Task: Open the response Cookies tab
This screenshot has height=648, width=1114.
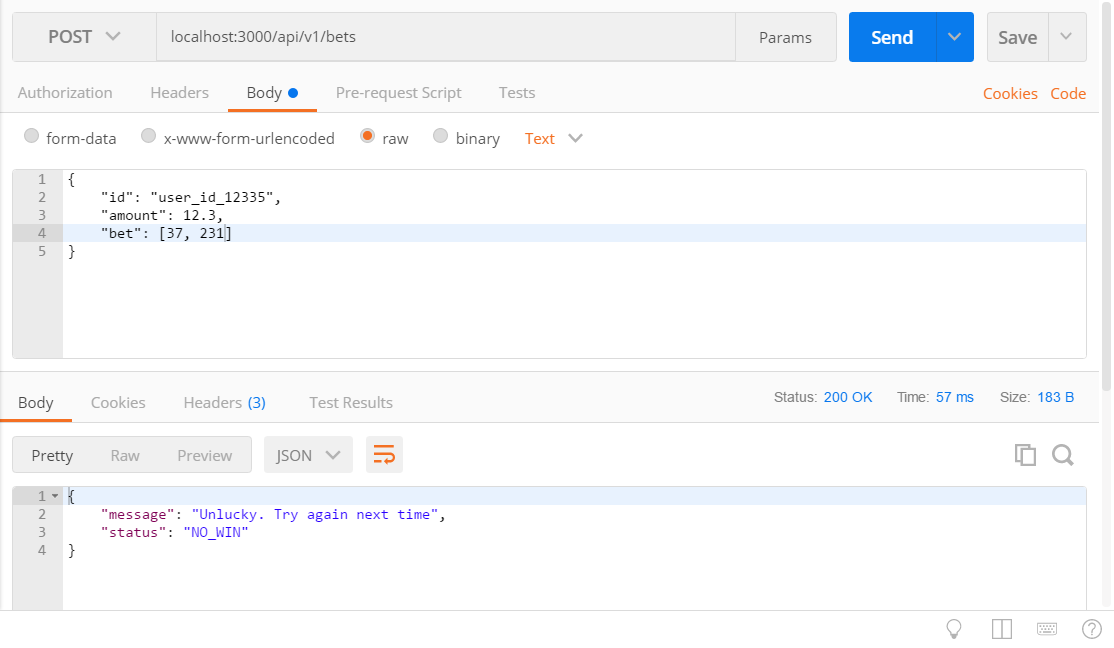Action: point(118,403)
